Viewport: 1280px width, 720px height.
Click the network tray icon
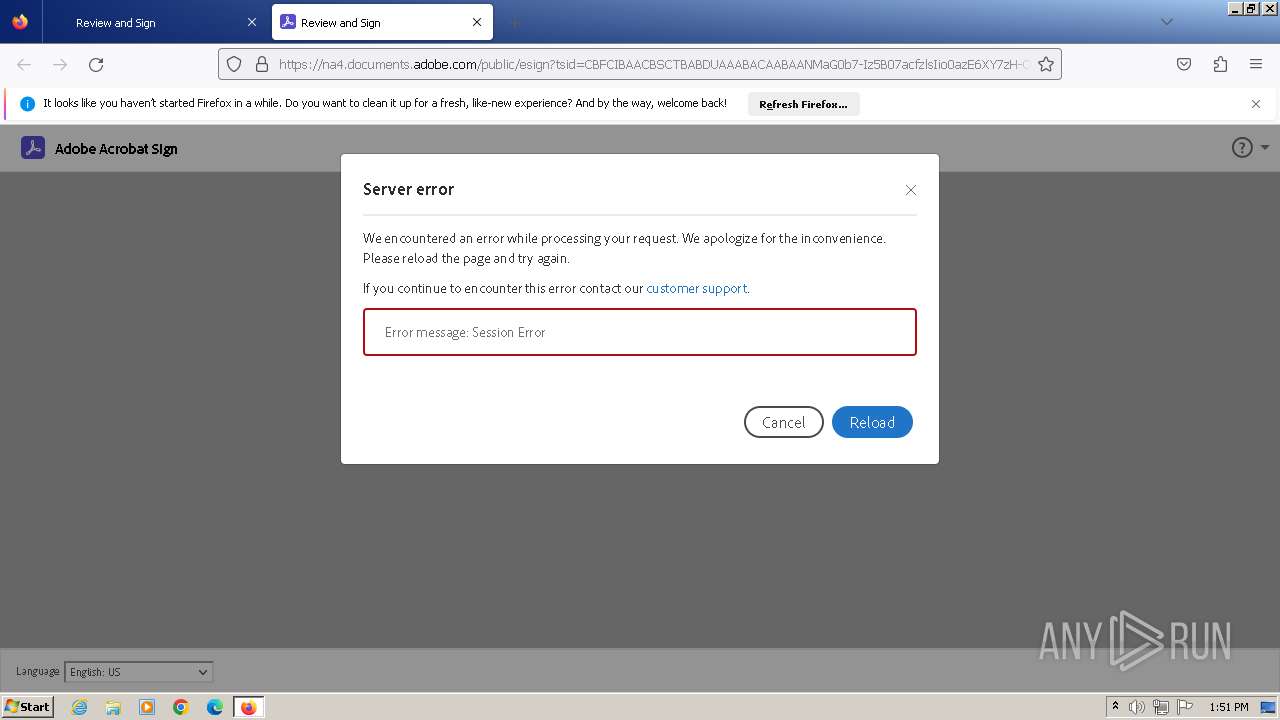click(1161, 707)
